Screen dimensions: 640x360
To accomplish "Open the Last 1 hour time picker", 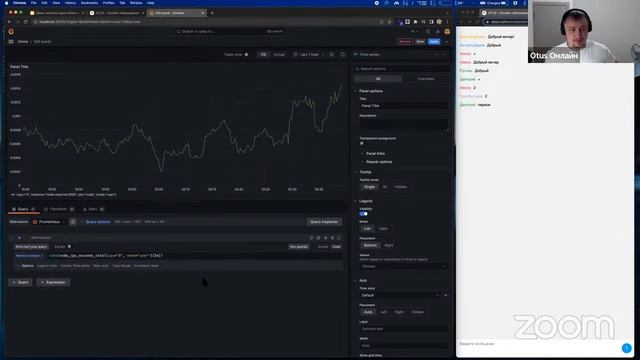I will [x=308, y=54].
